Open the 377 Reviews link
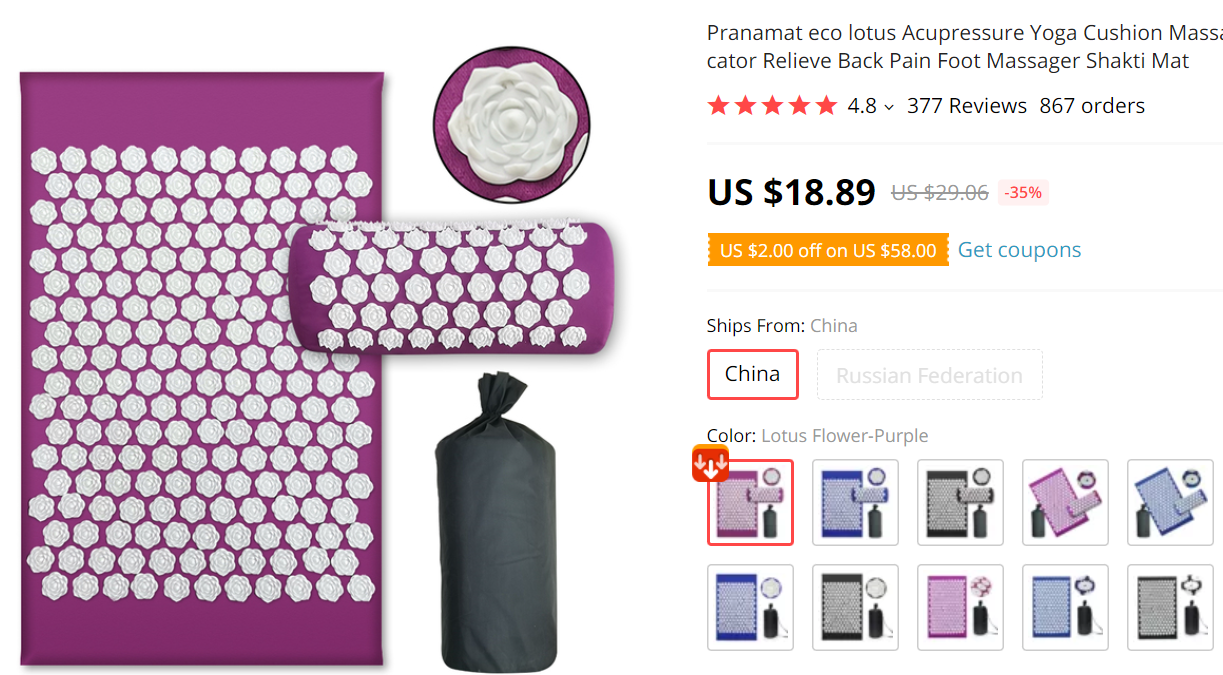 [966, 105]
